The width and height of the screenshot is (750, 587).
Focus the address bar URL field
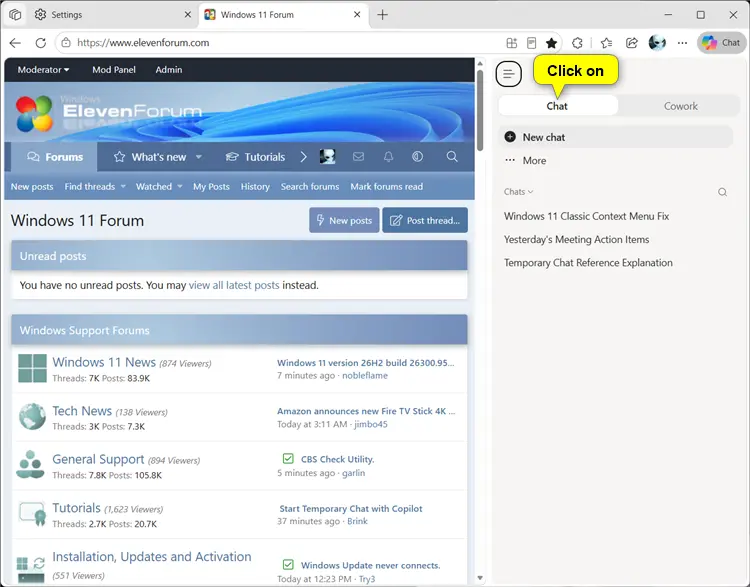(x=287, y=43)
